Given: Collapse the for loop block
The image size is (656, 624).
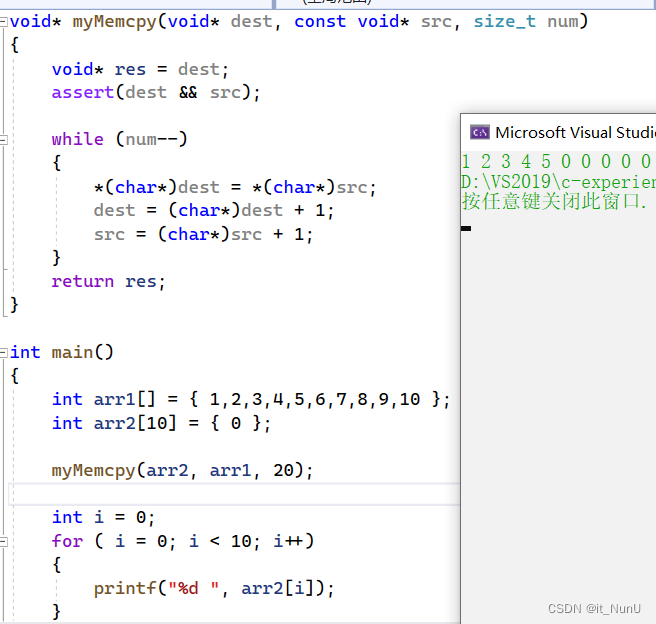Looking at the screenshot, I should click(x=3, y=542).
